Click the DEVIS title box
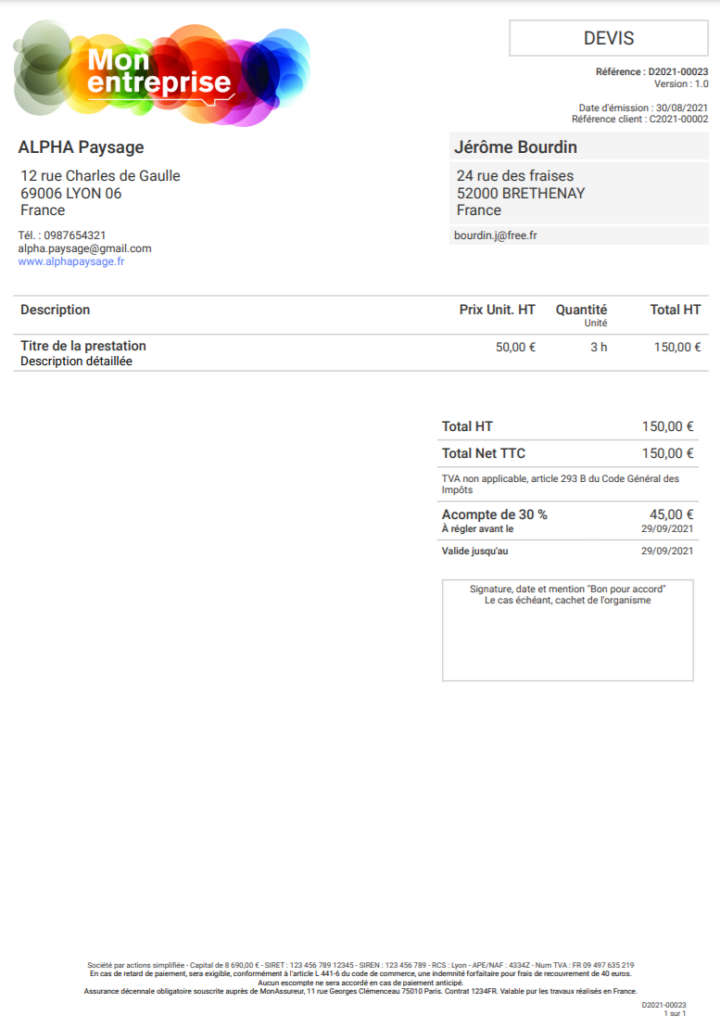The image size is (720, 1028). coord(608,39)
